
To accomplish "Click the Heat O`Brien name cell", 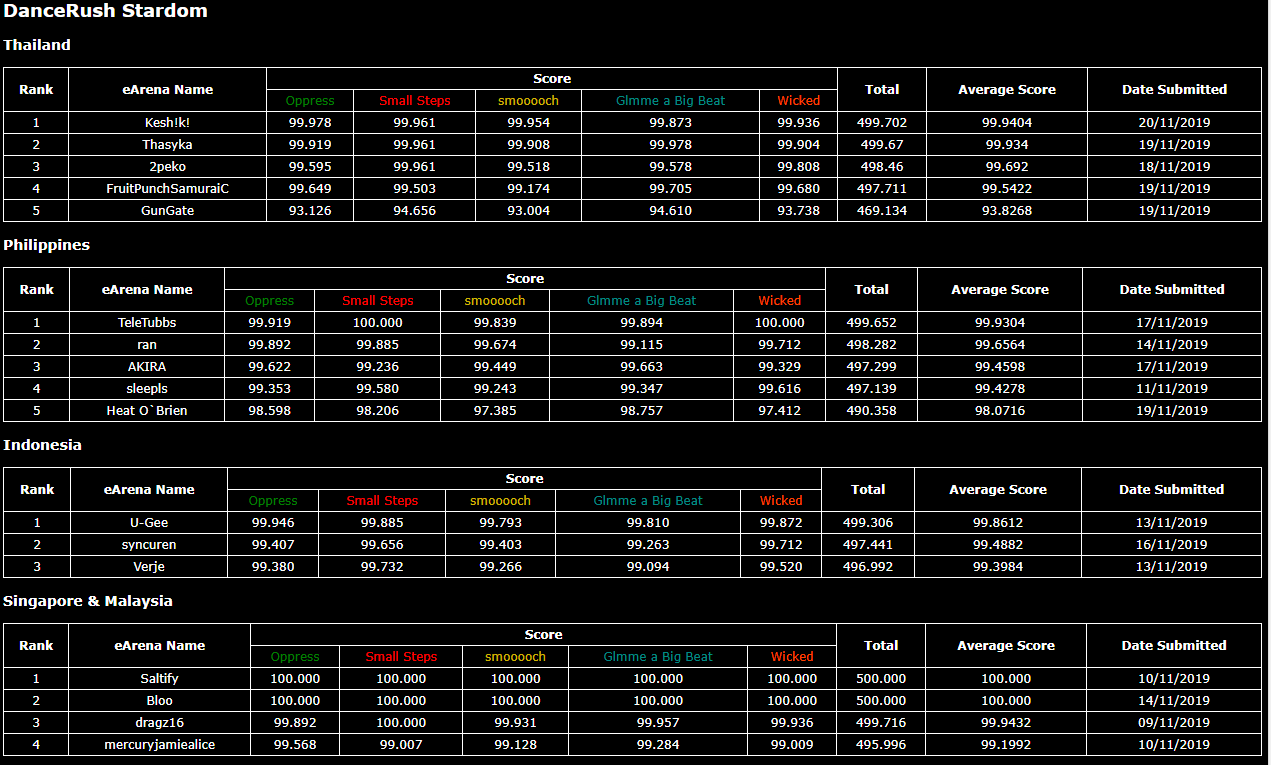I will tap(147, 411).
